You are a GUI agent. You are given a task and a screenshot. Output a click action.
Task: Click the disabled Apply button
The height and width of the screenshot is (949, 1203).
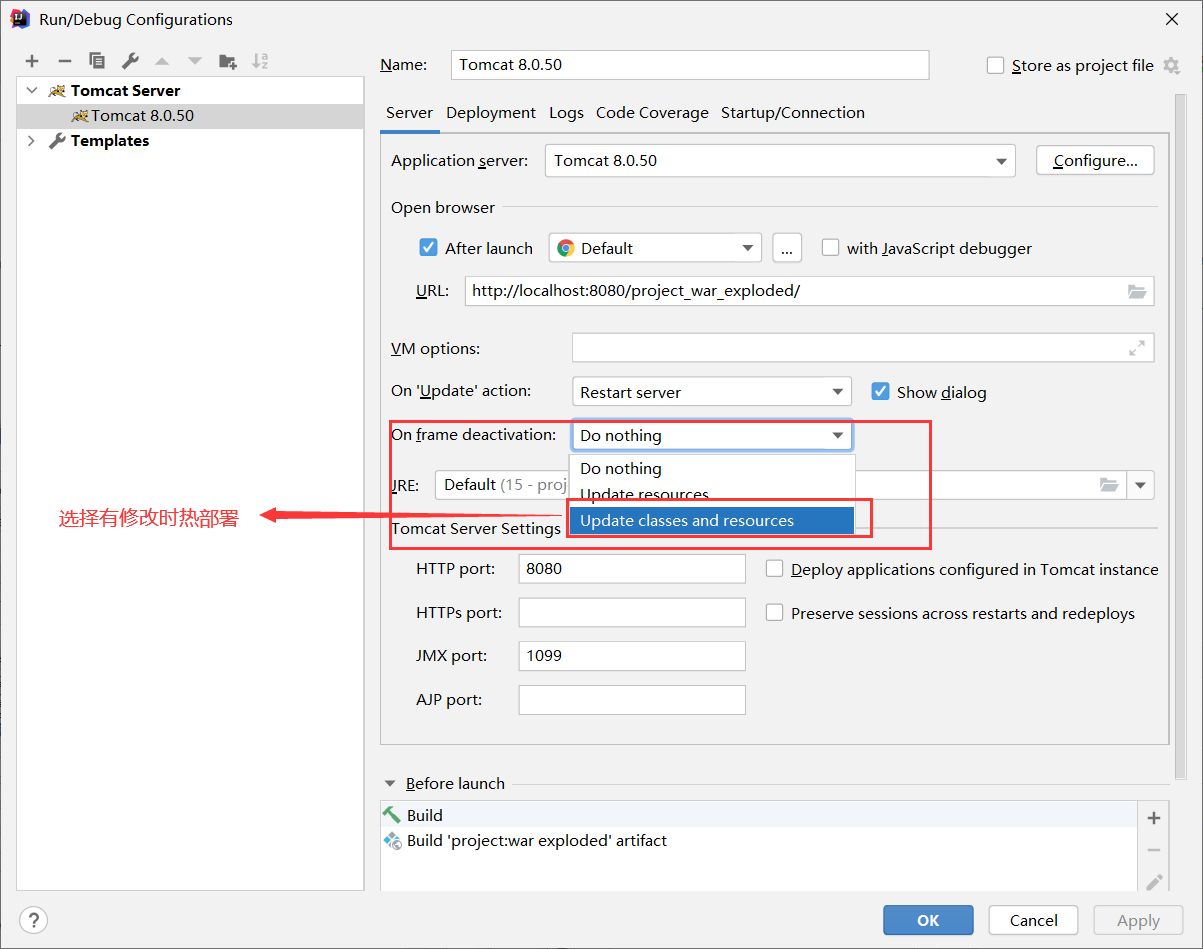1138,920
